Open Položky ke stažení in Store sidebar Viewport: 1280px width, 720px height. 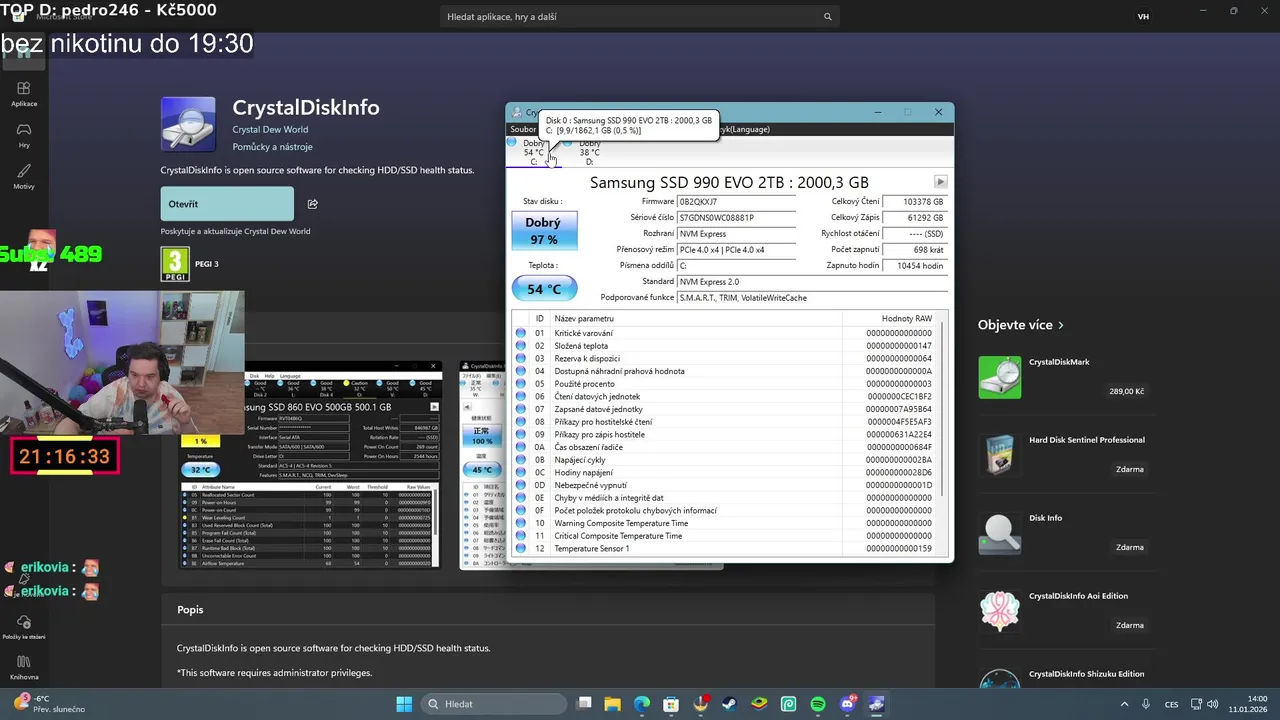pos(24,627)
